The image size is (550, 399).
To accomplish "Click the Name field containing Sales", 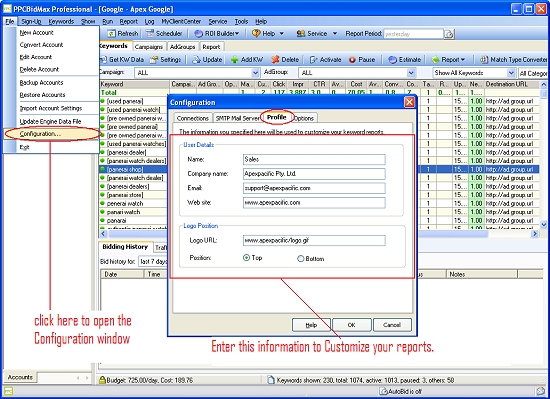I will tap(314, 160).
